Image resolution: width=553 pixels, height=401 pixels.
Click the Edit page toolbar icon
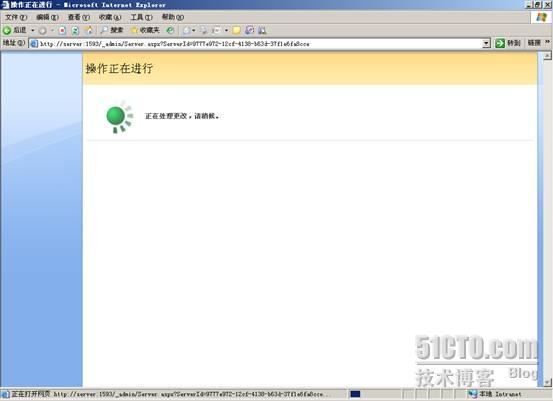tap(217, 31)
